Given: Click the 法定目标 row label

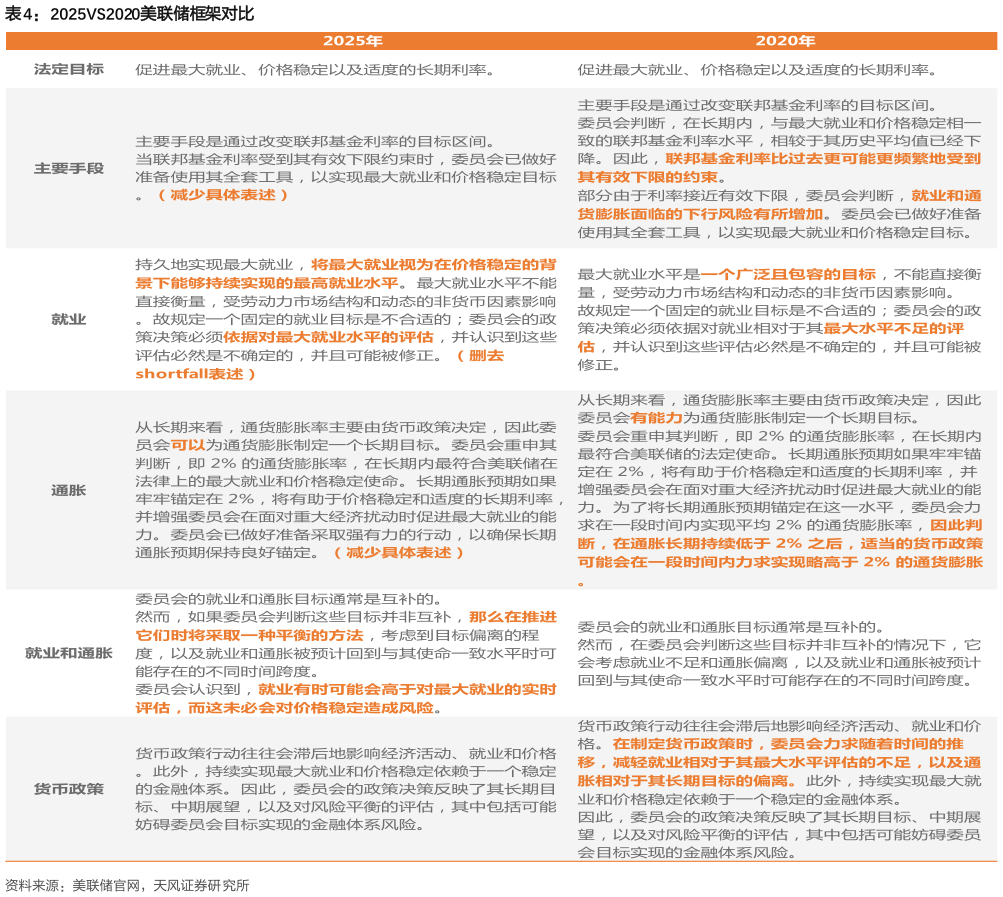Looking at the screenshot, I should pyautogui.click(x=68, y=70).
